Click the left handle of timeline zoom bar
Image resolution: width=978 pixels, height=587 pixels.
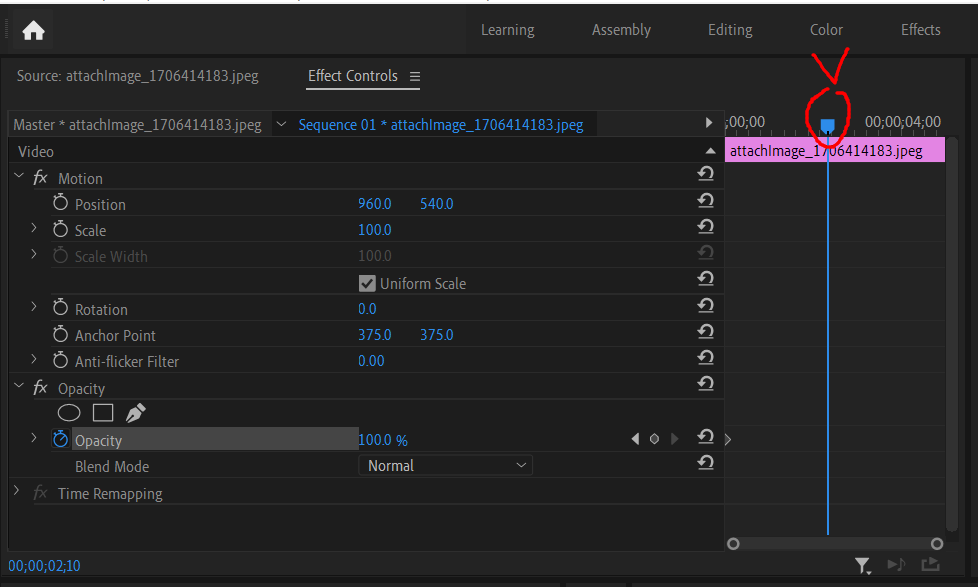[734, 544]
